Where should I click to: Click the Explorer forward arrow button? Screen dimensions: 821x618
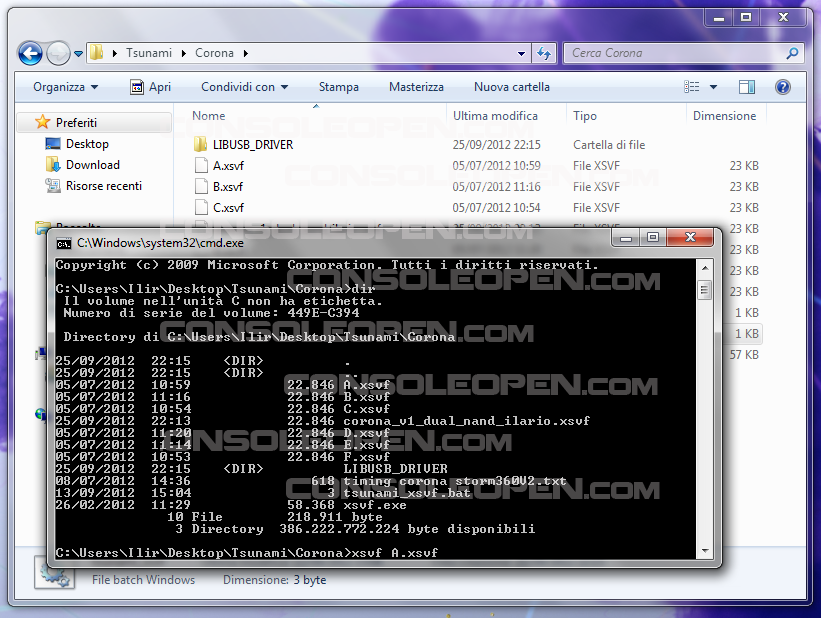[58, 53]
